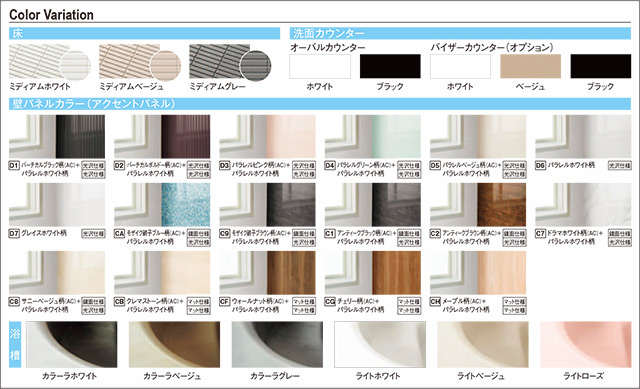Select the ミディアムベージュ floor sample
The width and height of the screenshot is (640, 389).
coord(140,62)
